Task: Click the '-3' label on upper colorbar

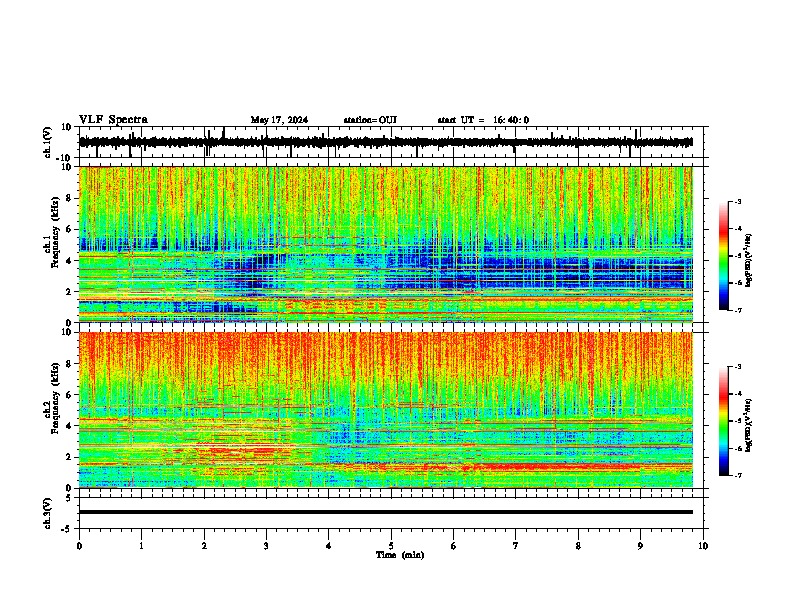Action: click(x=737, y=201)
